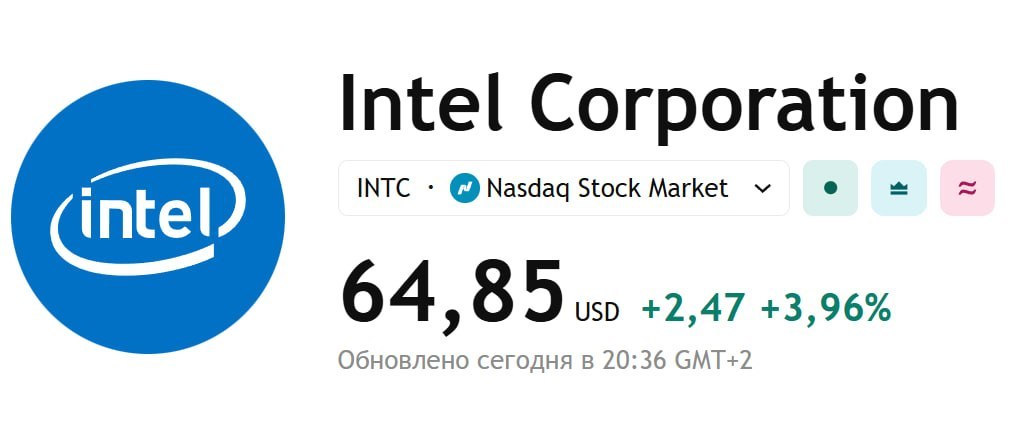This screenshot has width=1018, height=424.
Task: Click the Nasdaq Stock Market label
Action: tap(607, 188)
